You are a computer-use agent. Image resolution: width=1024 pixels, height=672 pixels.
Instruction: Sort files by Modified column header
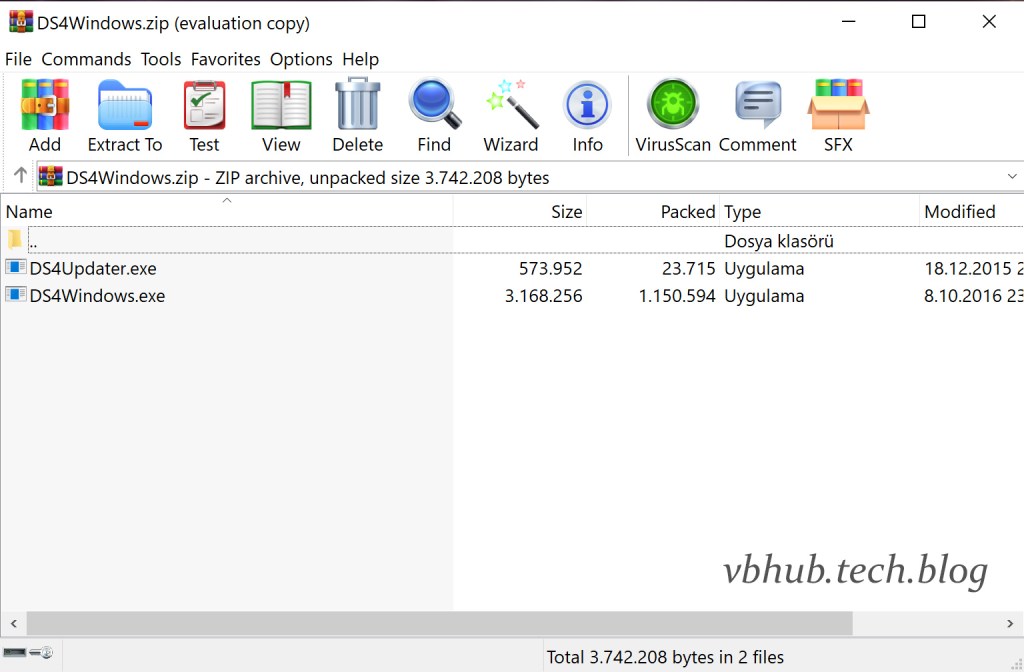click(959, 212)
